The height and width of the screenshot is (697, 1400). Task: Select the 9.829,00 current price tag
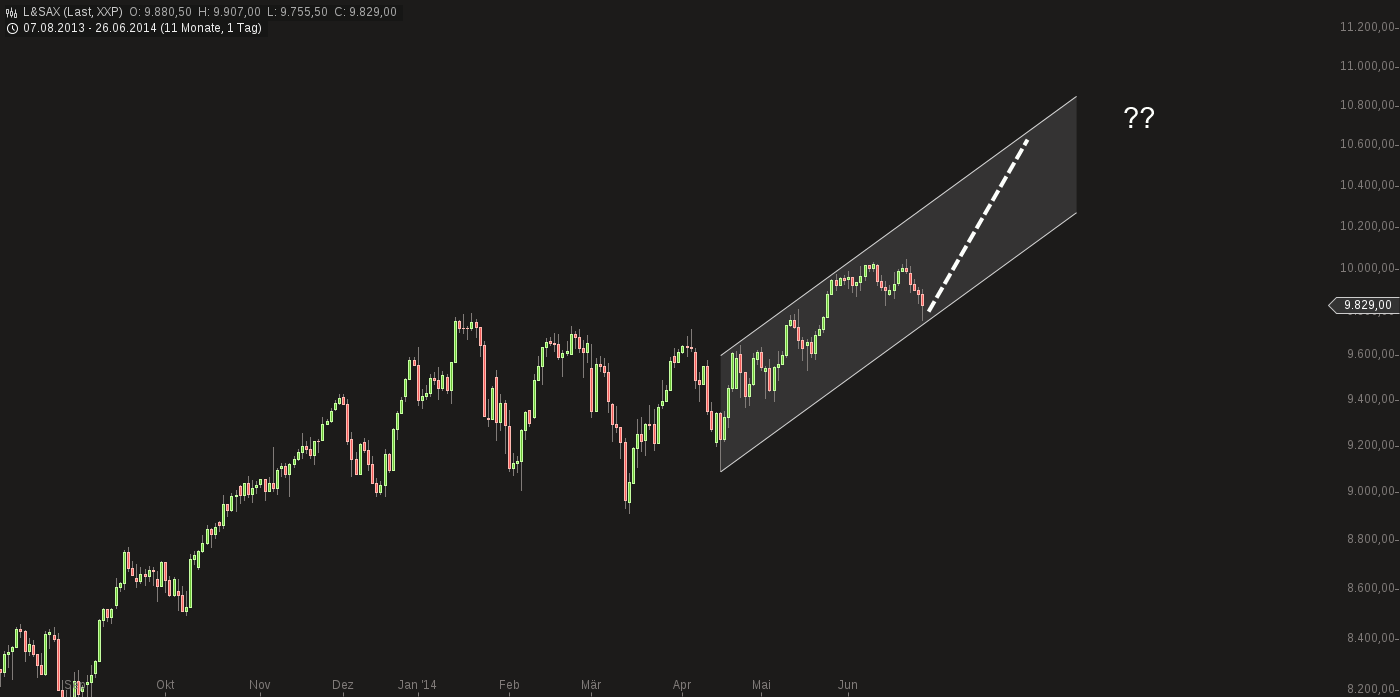tap(1365, 305)
